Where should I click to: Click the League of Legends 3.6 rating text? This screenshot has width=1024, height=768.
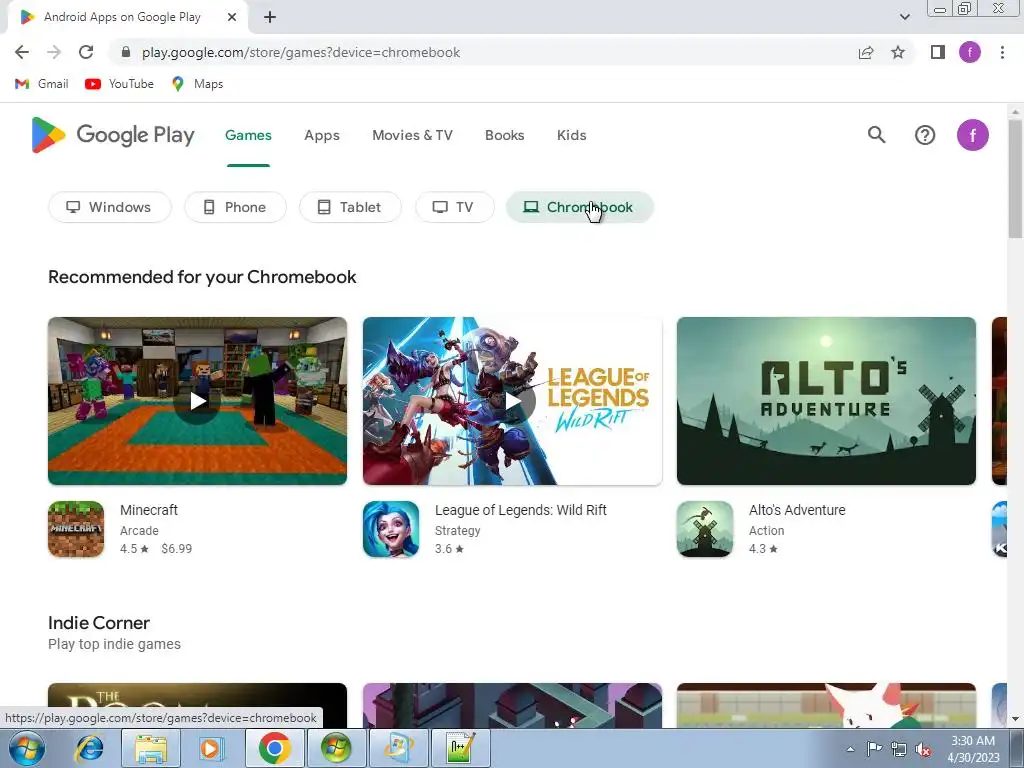(x=449, y=549)
